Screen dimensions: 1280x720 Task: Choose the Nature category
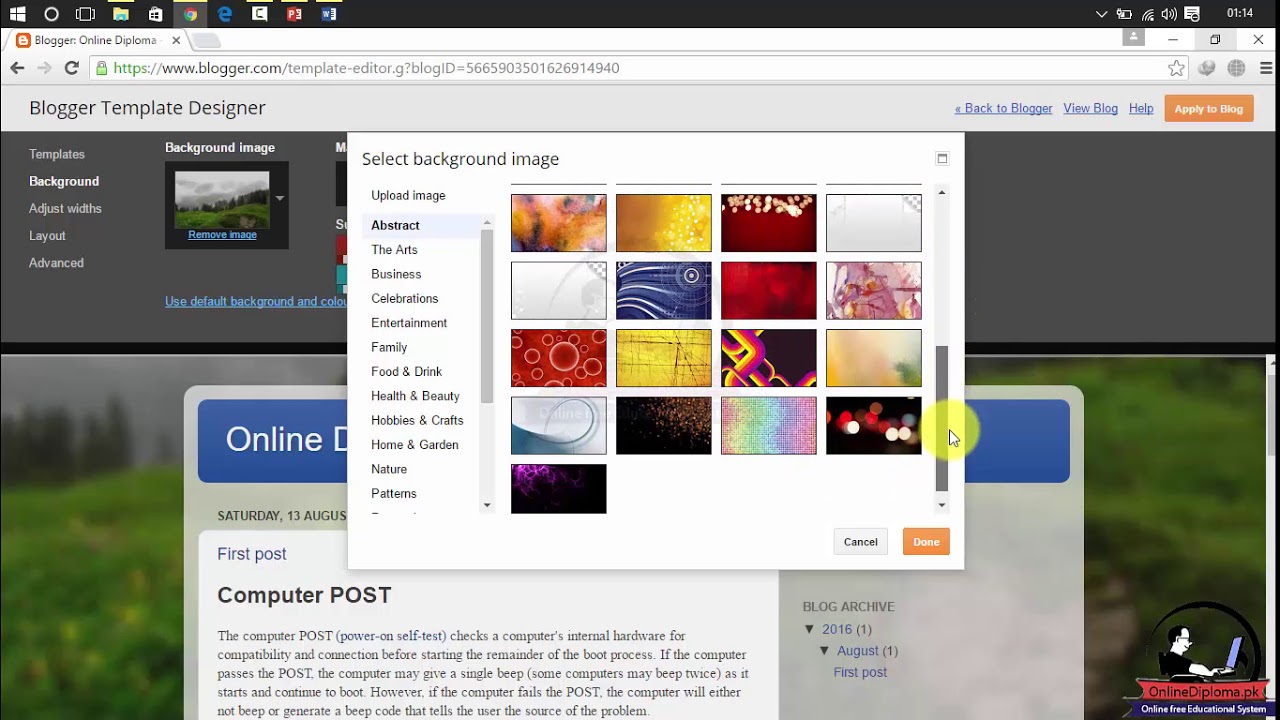coord(389,469)
